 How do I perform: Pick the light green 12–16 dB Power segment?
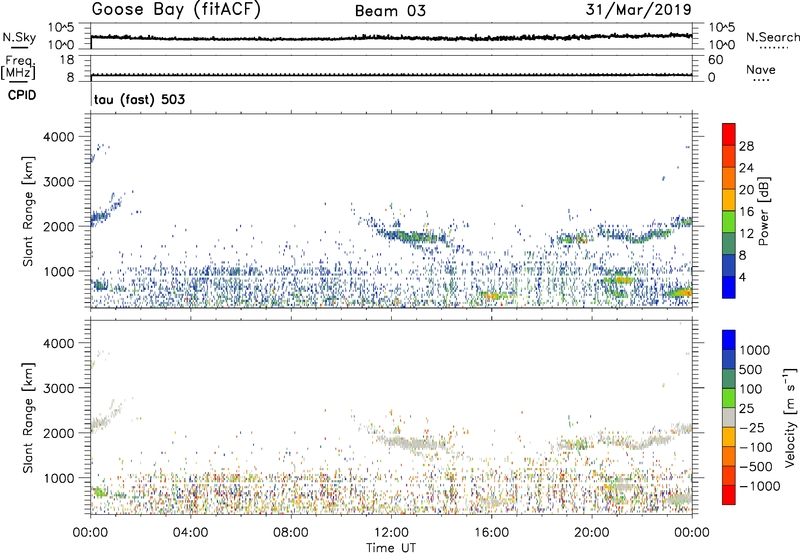point(729,222)
